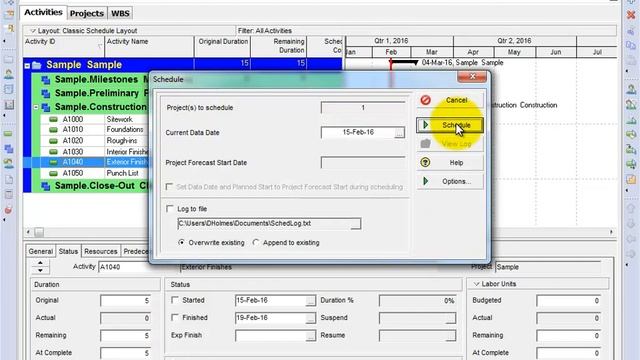Click the assign predecessors icon in right toolbar
The image size is (640, 360).
[x=631, y=149]
